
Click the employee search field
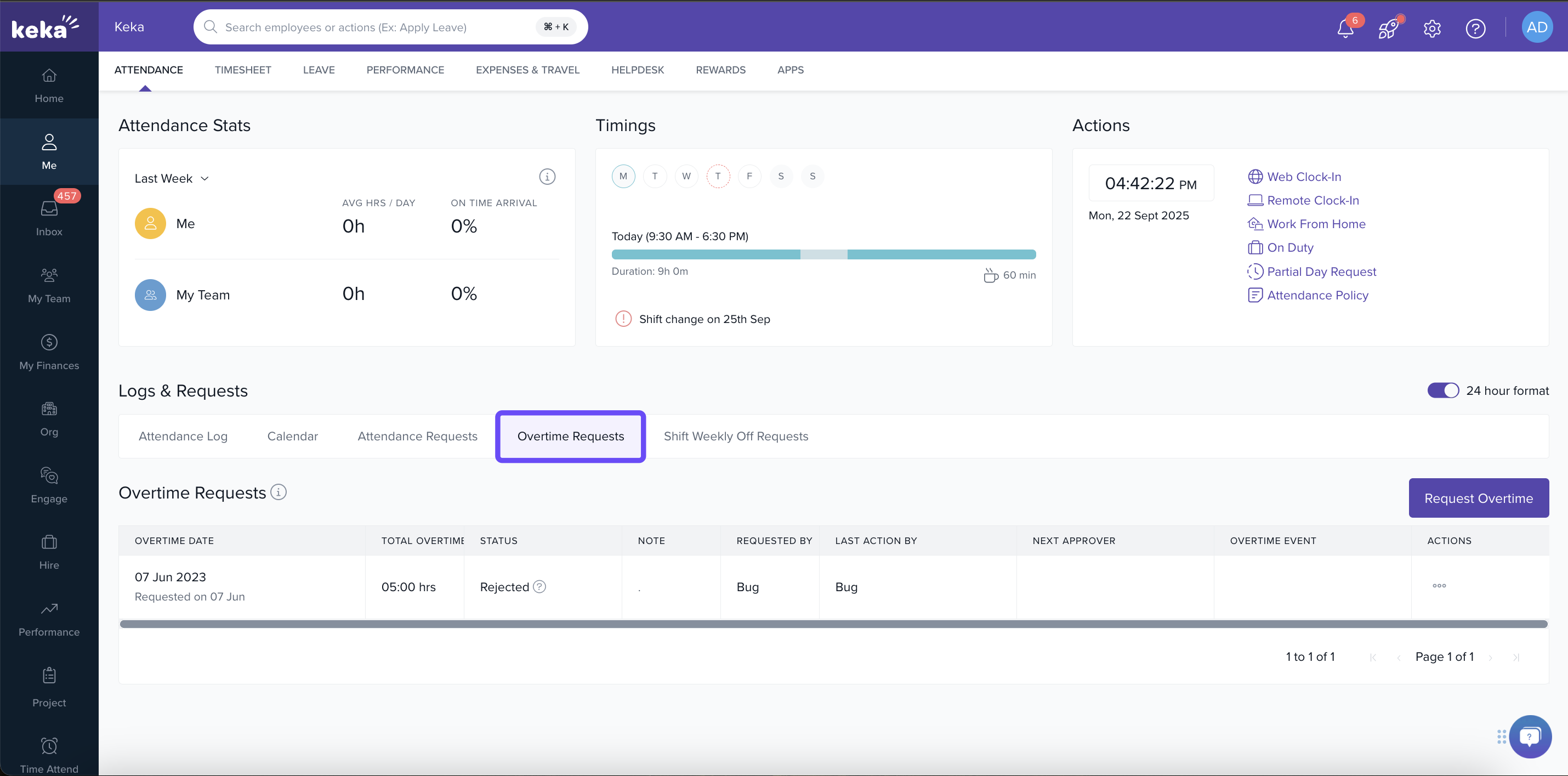click(377, 27)
